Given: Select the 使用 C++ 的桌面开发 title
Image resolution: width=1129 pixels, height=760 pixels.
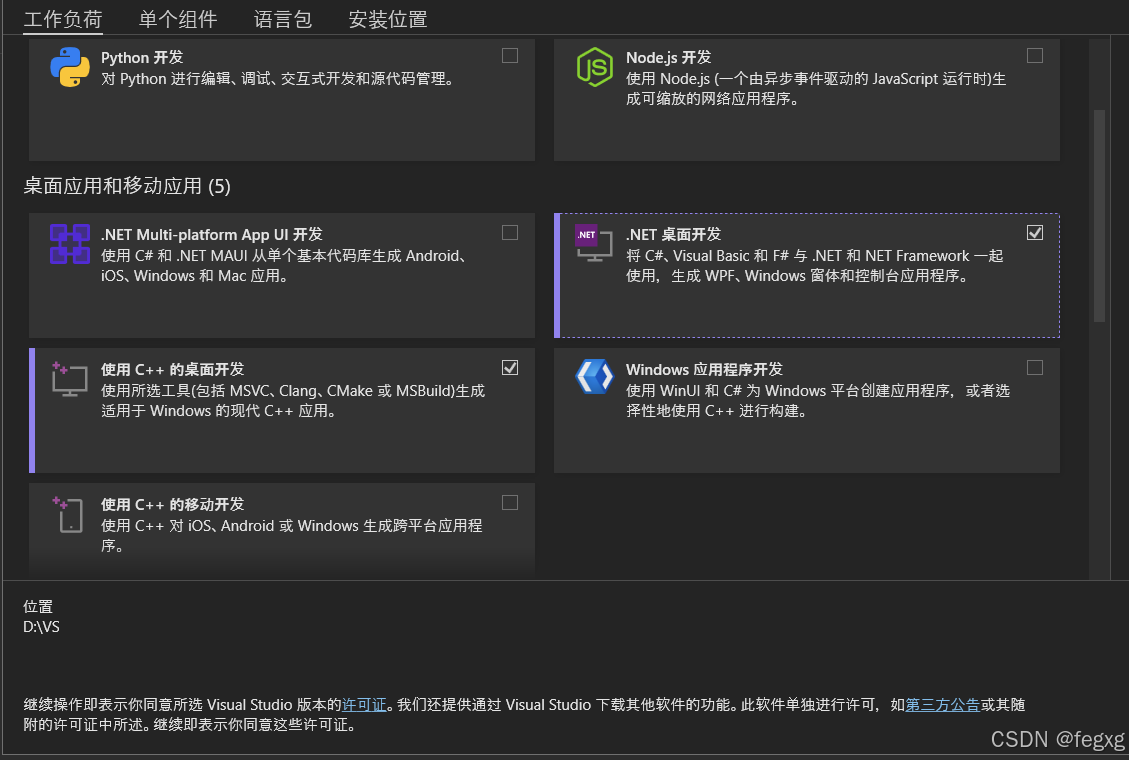Looking at the screenshot, I should tap(172, 370).
